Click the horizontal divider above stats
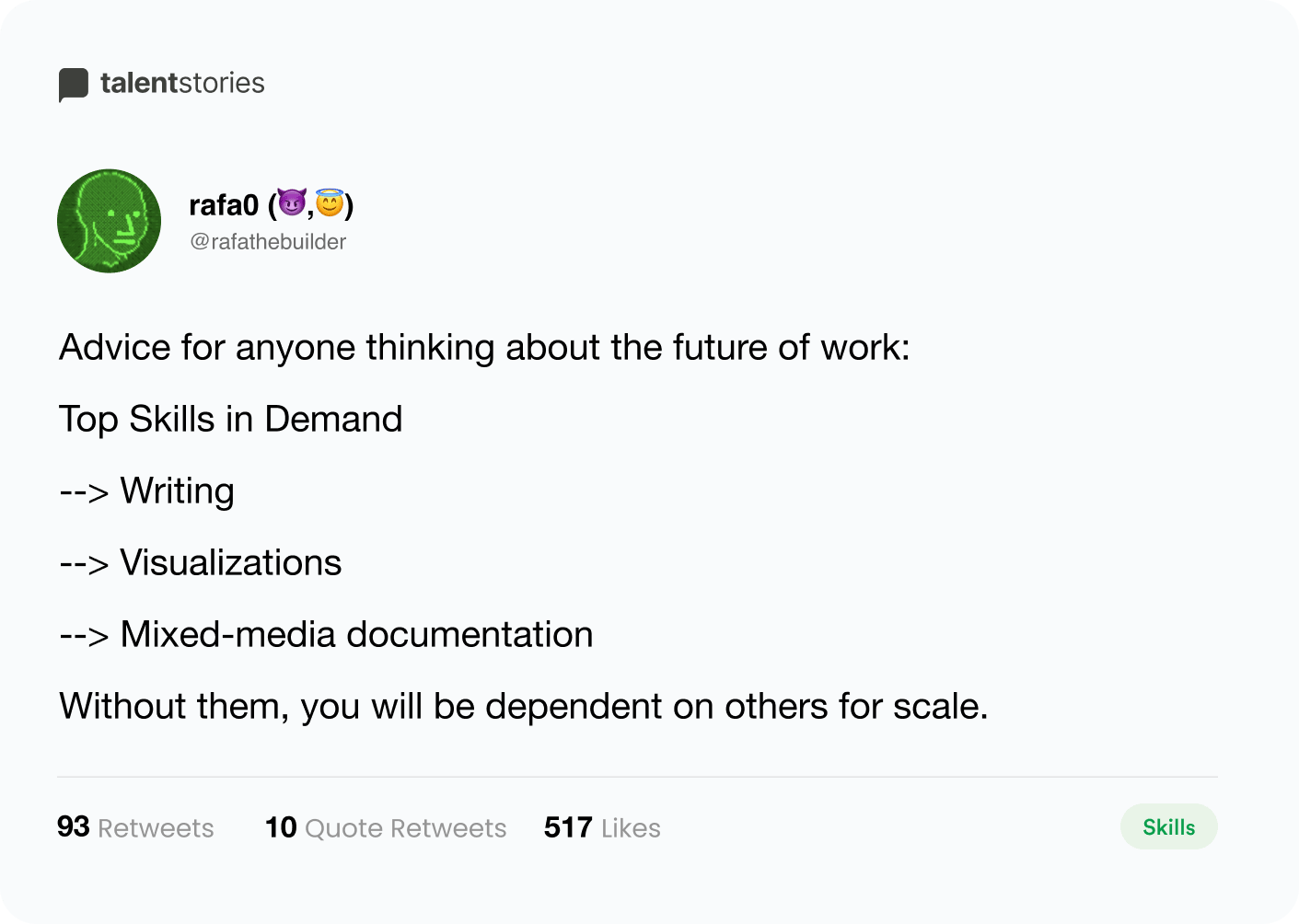The height and width of the screenshot is (924, 1299). pos(637,777)
